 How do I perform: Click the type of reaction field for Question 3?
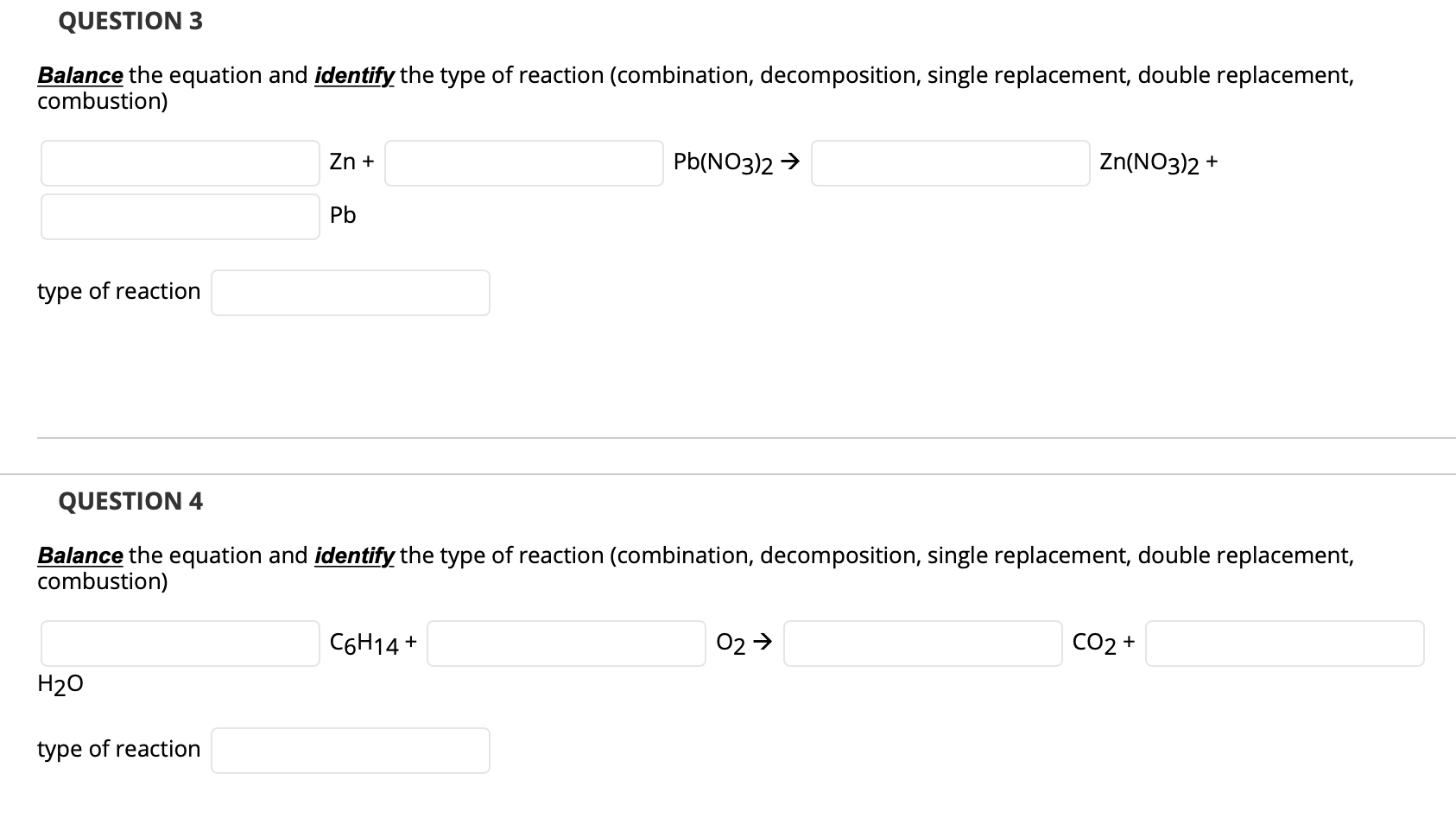point(350,293)
